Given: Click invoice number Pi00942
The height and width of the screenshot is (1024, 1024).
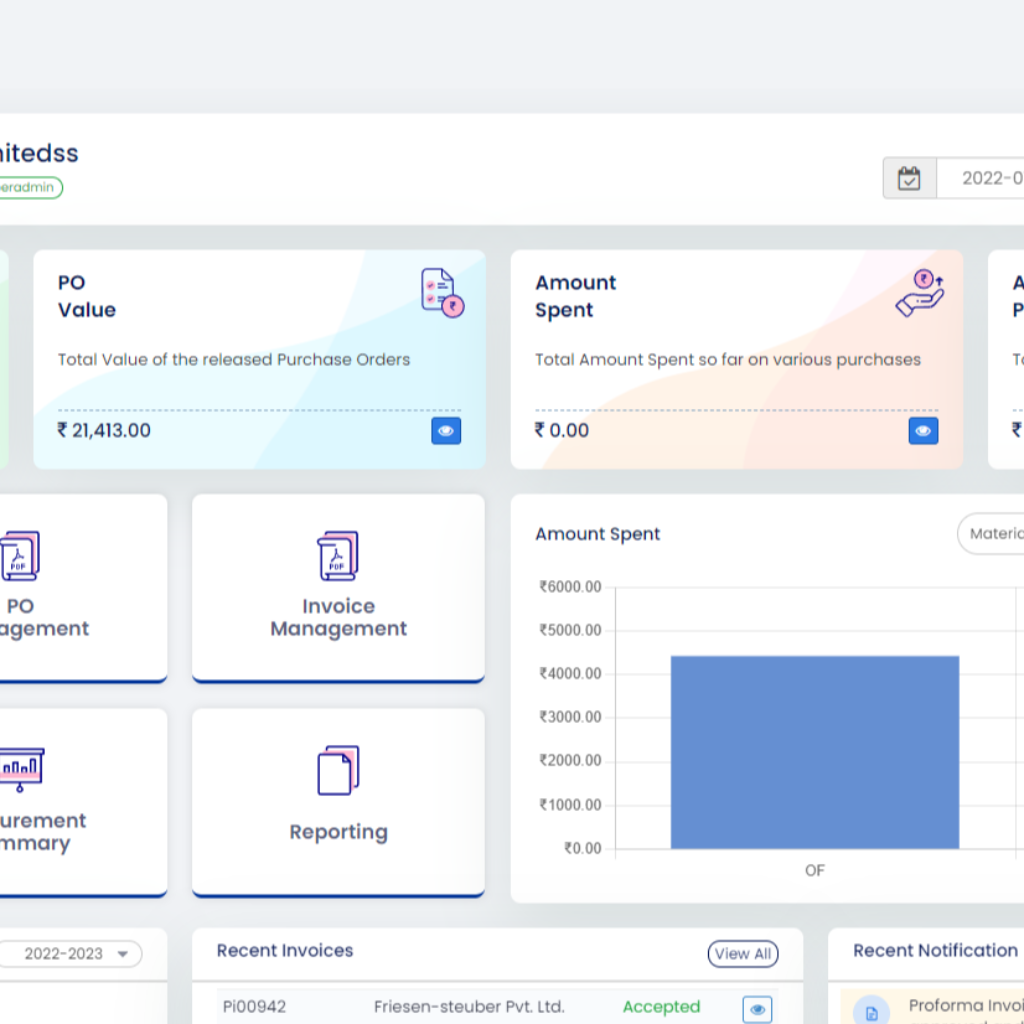Looking at the screenshot, I should pos(255,1006).
